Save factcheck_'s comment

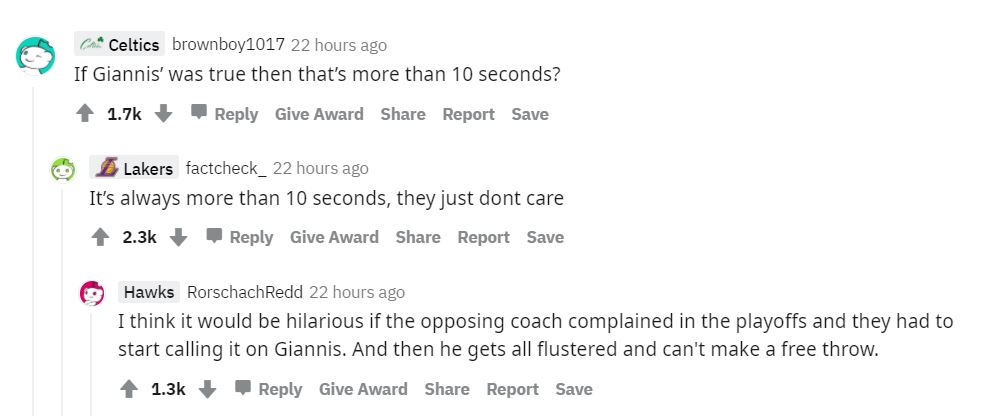click(x=545, y=237)
